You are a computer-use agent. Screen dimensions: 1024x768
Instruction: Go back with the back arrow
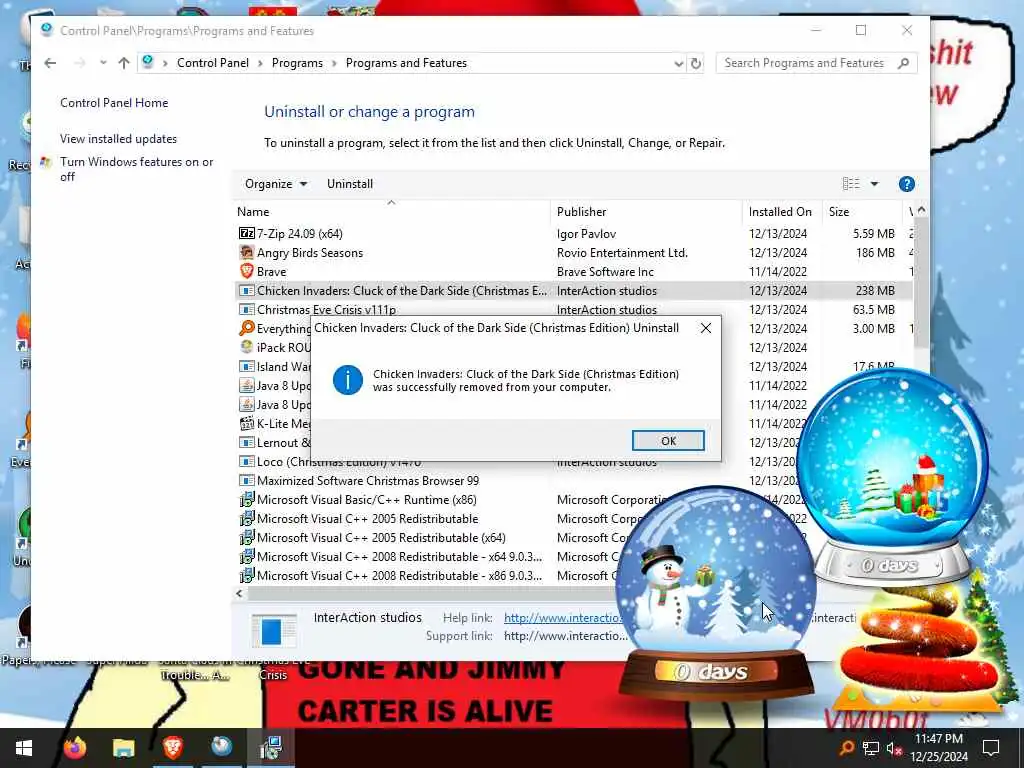50,63
